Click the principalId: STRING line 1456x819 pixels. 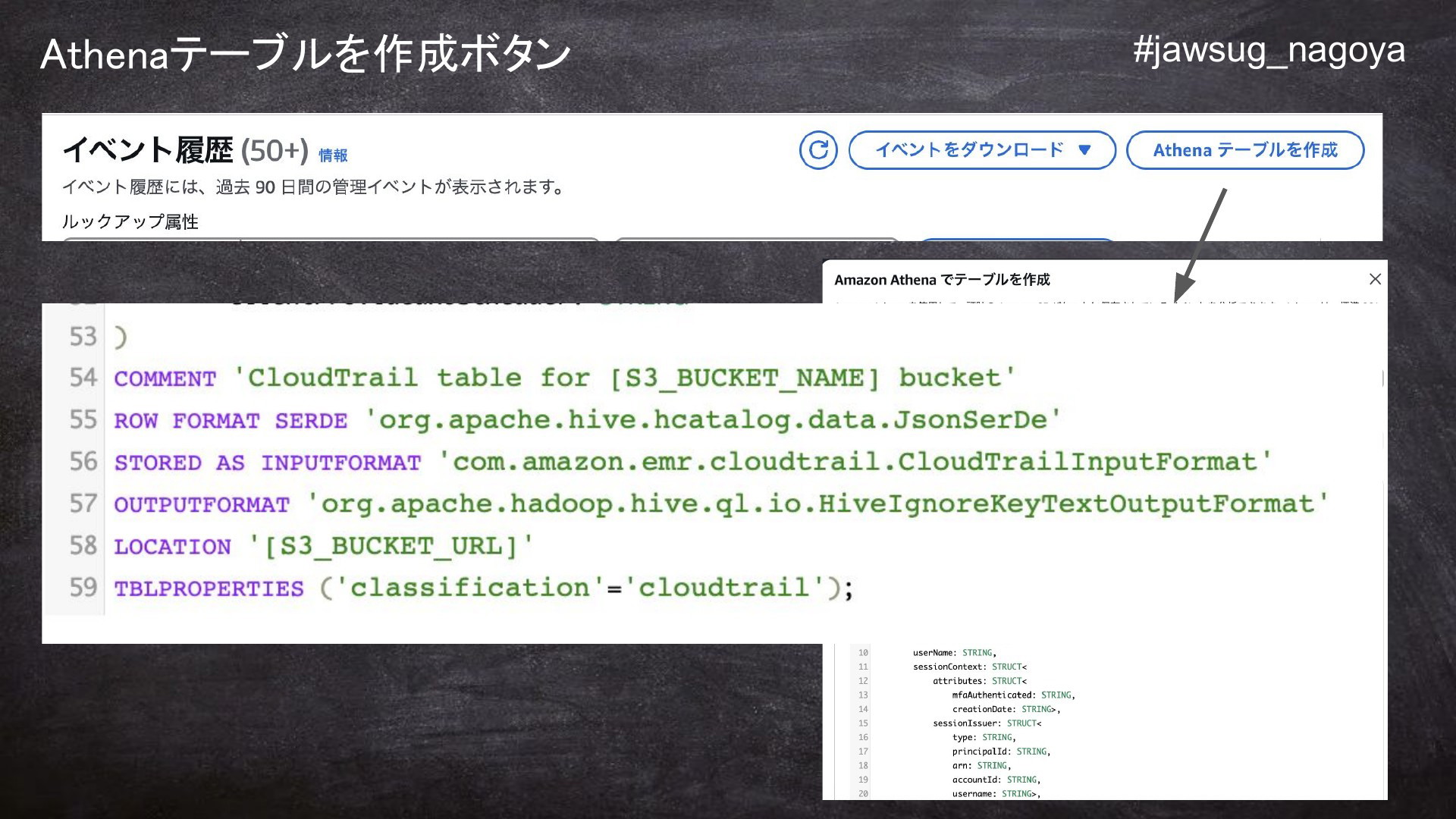1001,752
